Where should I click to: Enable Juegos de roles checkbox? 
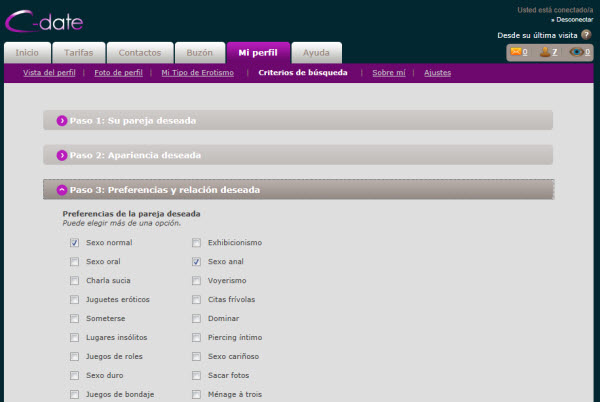point(74,356)
